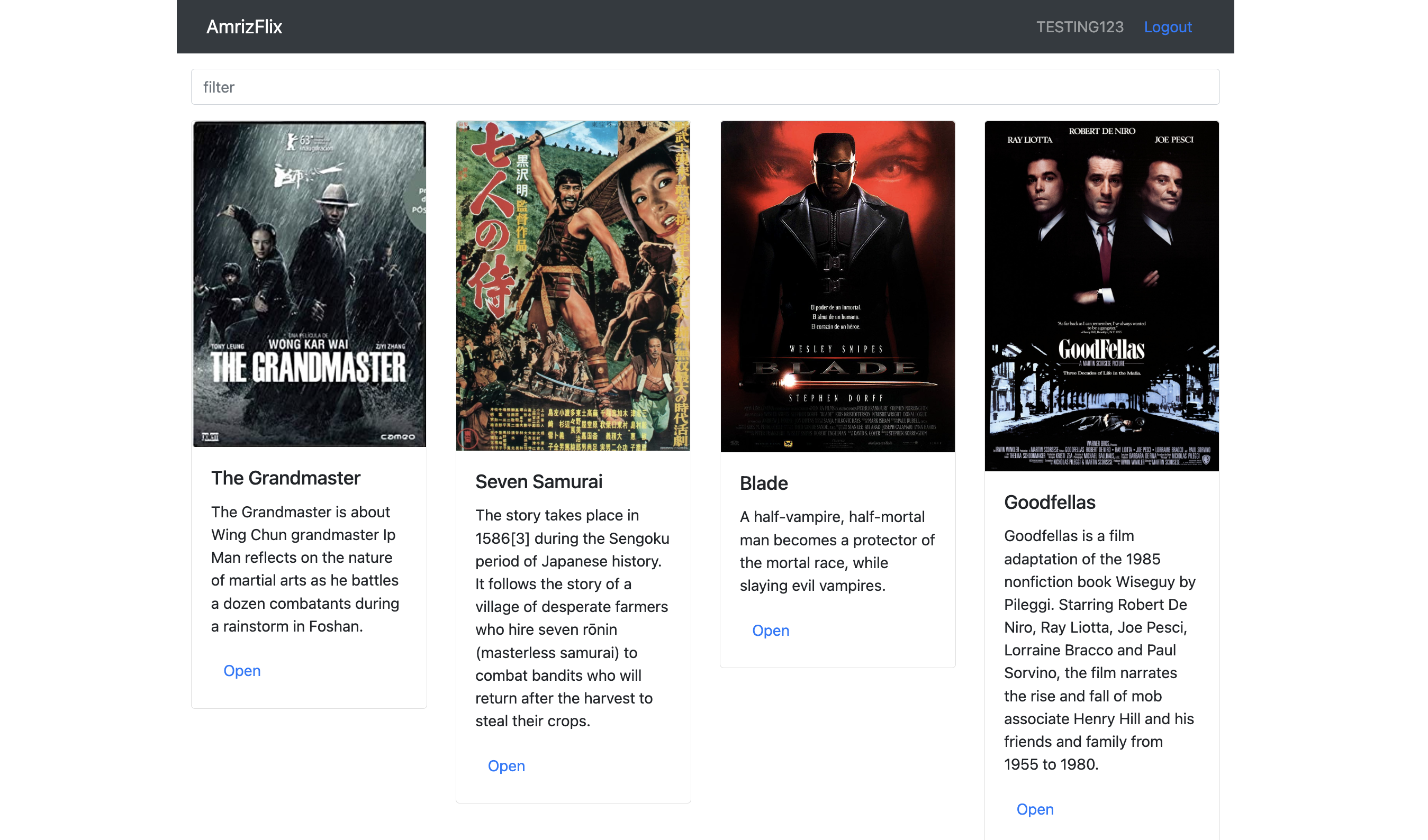Click the Seven Samurai title heading

538,481
